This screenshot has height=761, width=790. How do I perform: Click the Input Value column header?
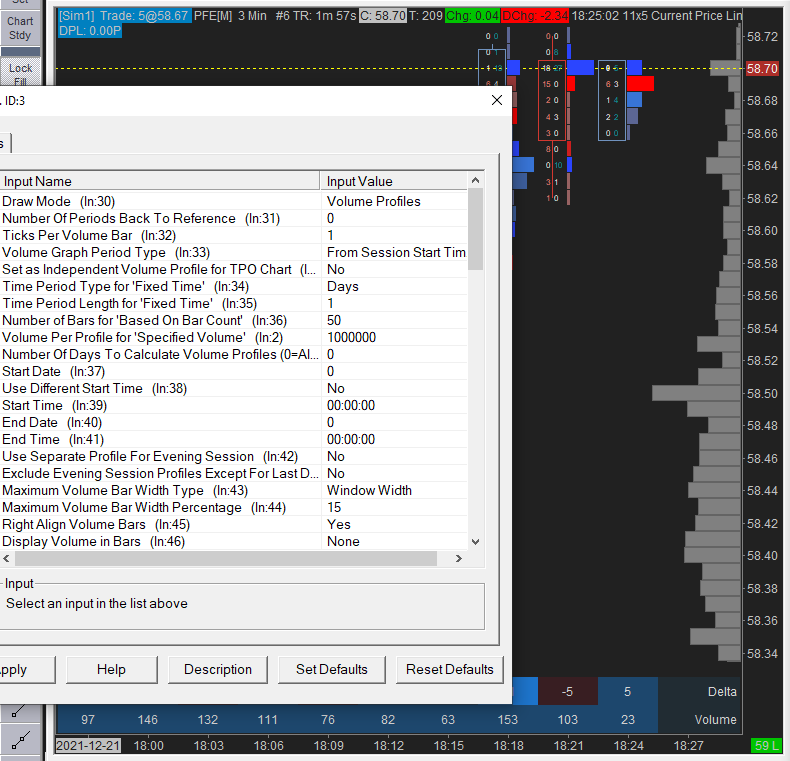(x=394, y=181)
